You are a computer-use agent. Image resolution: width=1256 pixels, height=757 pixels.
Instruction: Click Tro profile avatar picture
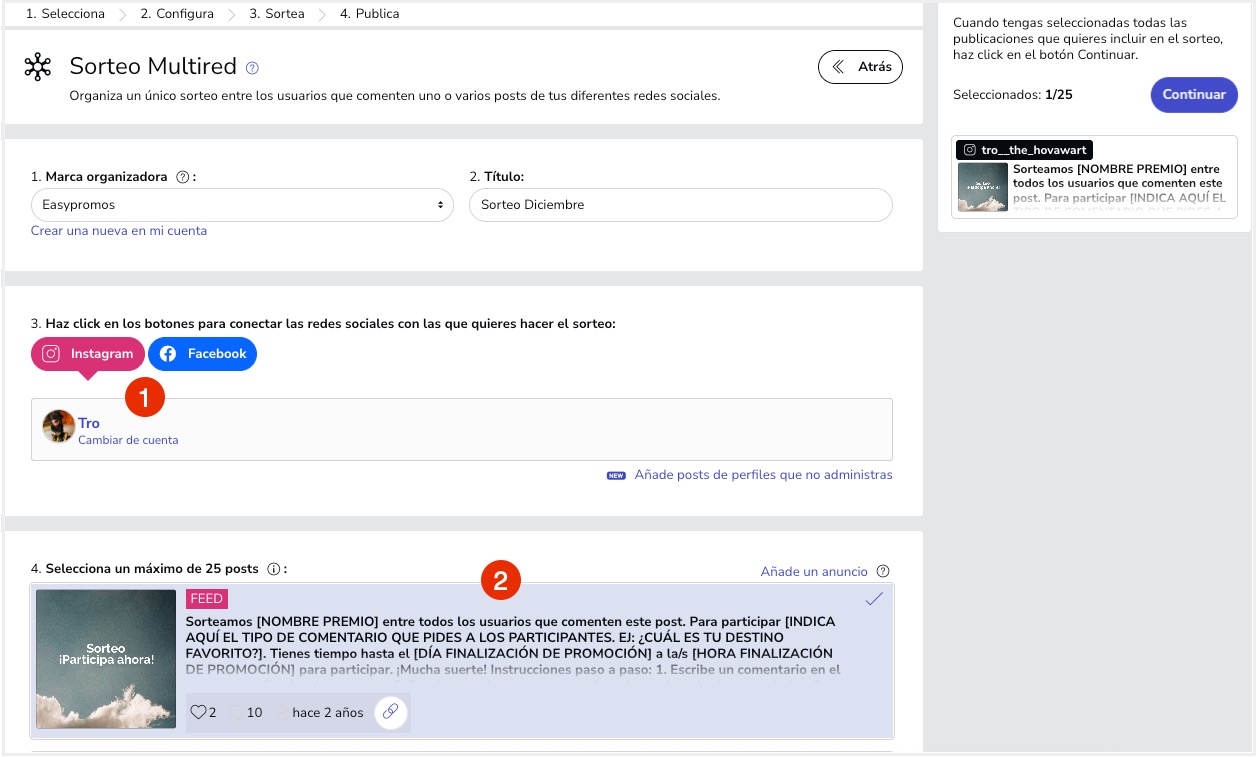(x=58, y=426)
